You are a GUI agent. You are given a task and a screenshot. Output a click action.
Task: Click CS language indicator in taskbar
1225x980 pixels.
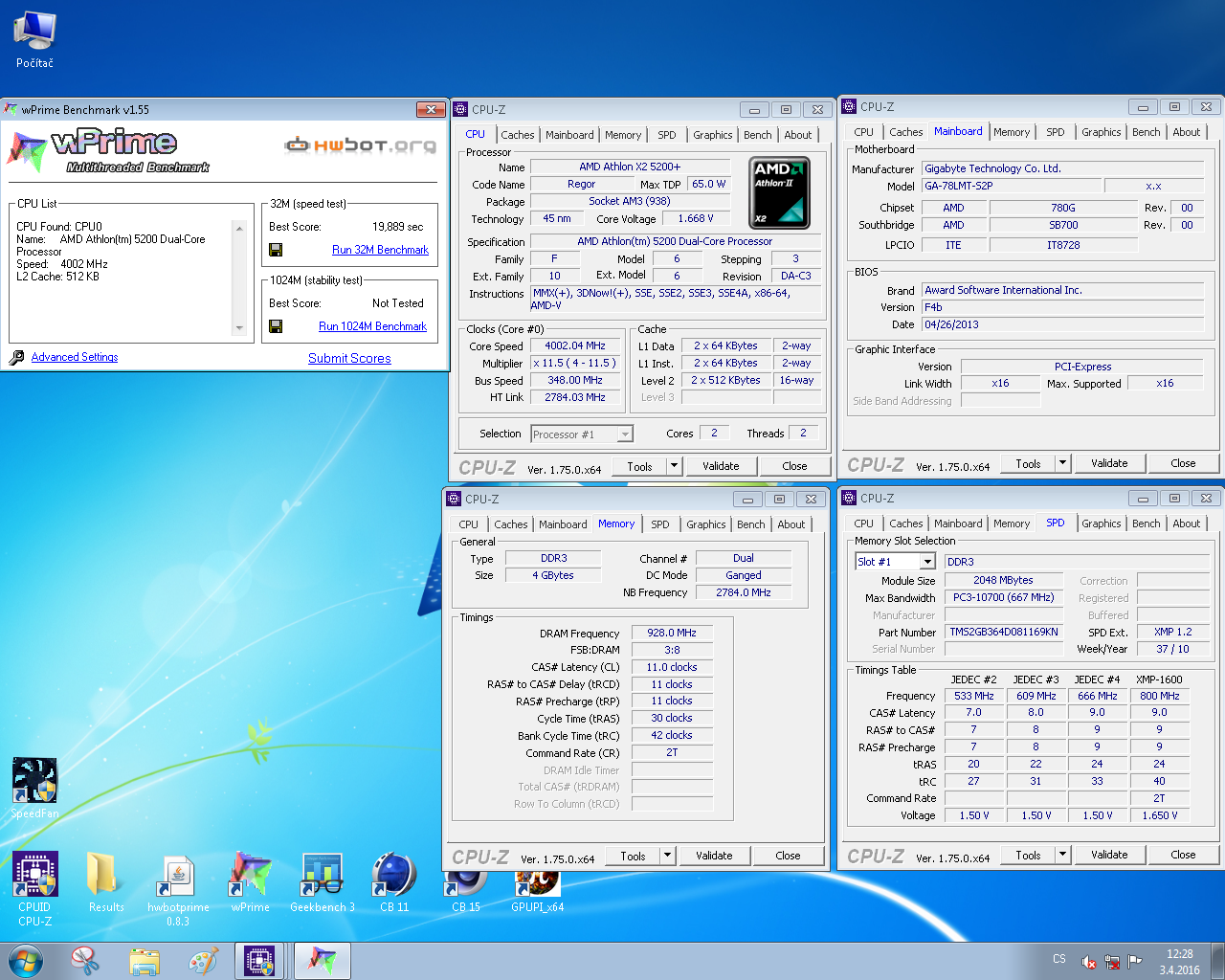click(x=1058, y=959)
